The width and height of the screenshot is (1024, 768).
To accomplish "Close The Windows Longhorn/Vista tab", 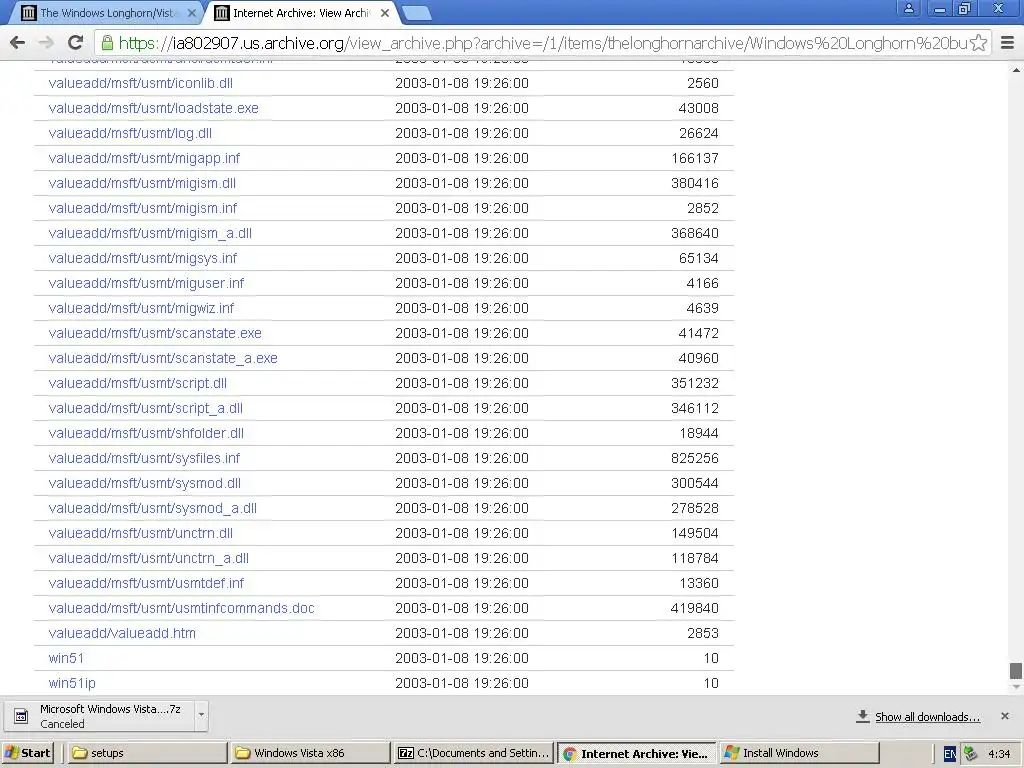I will pyautogui.click(x=191, y=12).
